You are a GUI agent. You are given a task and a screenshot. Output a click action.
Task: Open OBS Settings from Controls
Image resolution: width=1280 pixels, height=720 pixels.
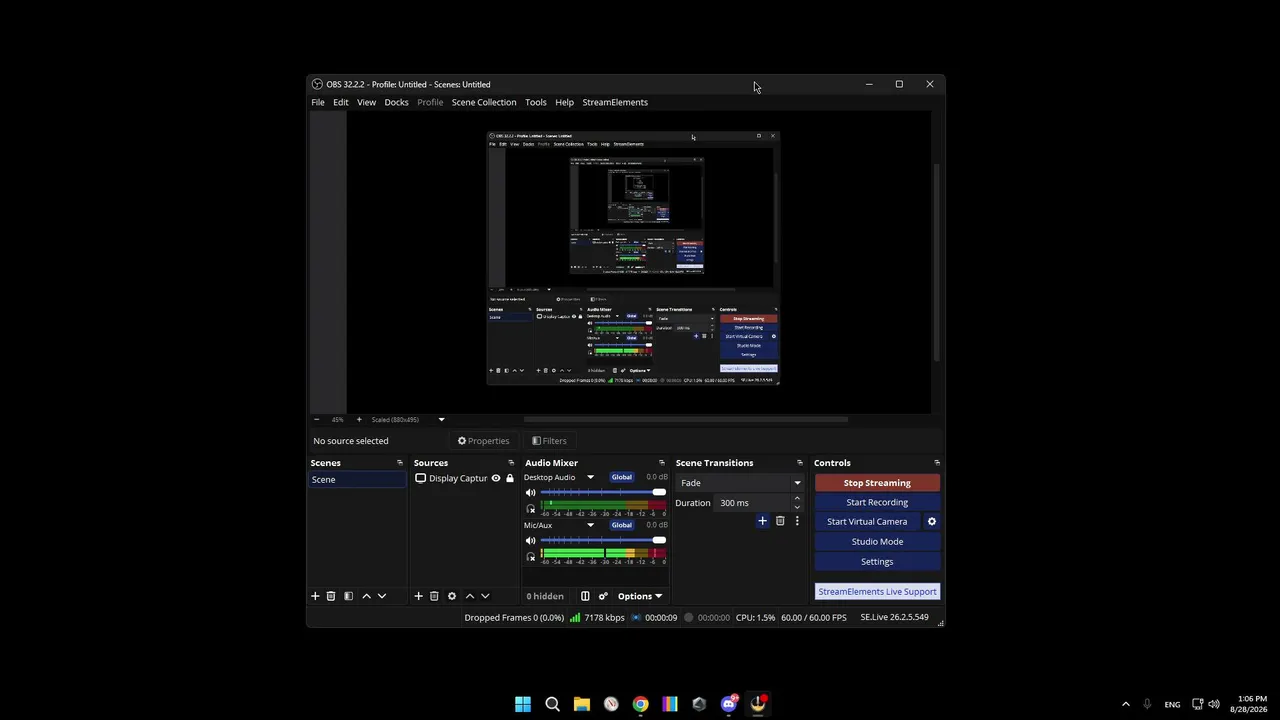coord(877,561)
